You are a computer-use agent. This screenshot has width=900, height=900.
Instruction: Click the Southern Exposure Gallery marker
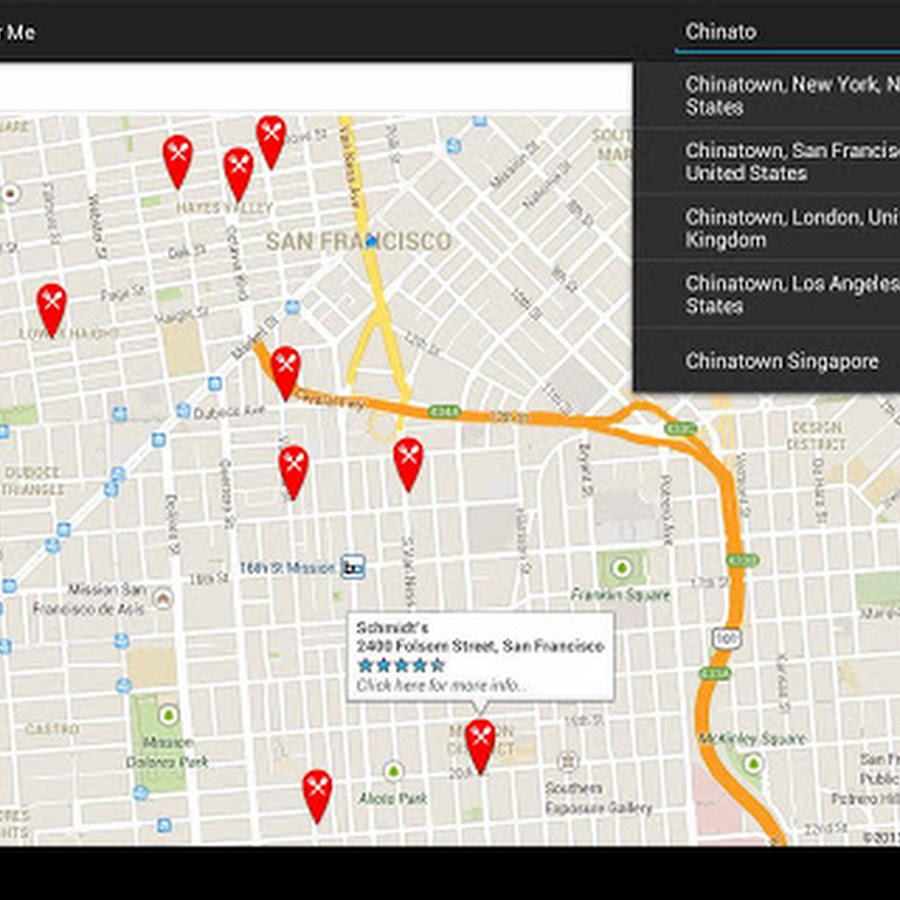pyautogui.click(x=567, y=762)
